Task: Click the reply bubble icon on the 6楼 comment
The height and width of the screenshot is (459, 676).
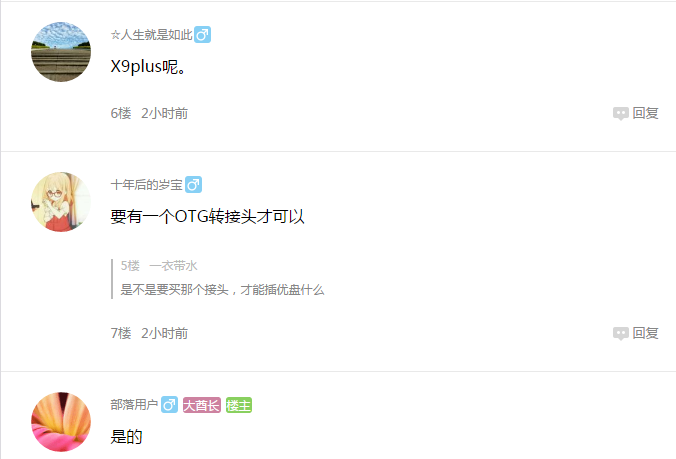Action: [620, 113]
